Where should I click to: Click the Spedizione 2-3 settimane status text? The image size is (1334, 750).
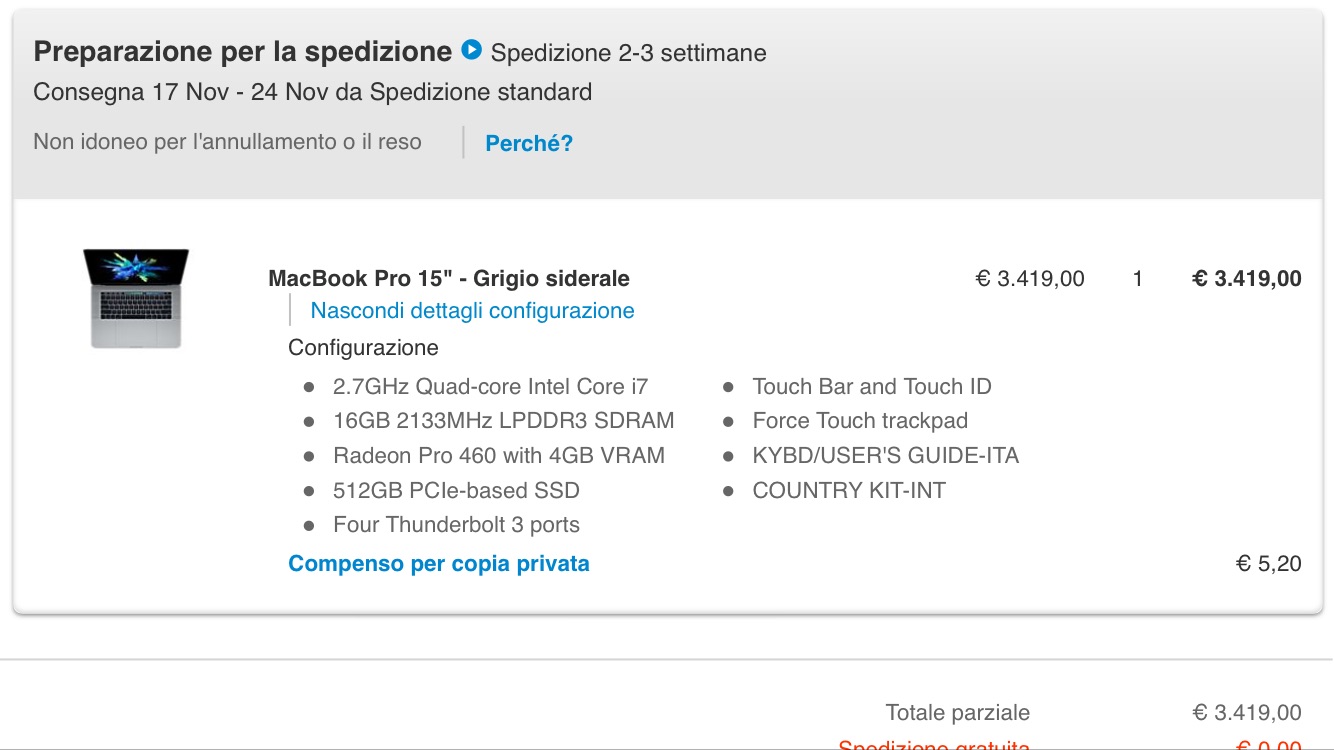tap(629, 53)
